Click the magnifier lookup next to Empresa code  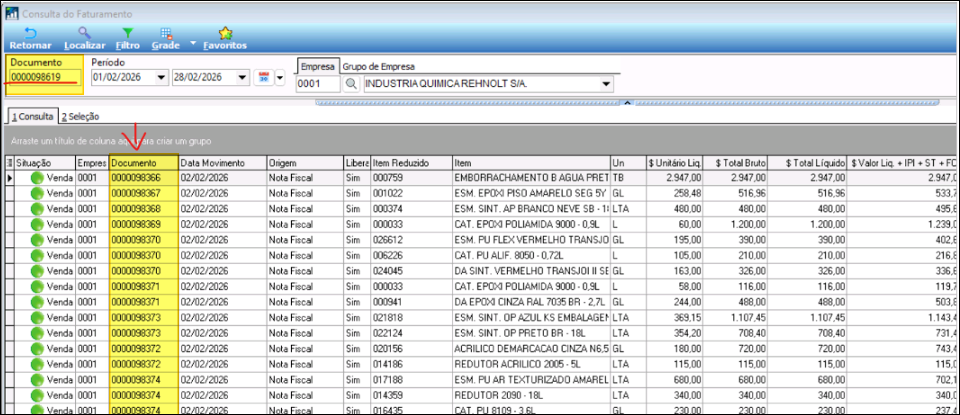click(351, 84)
